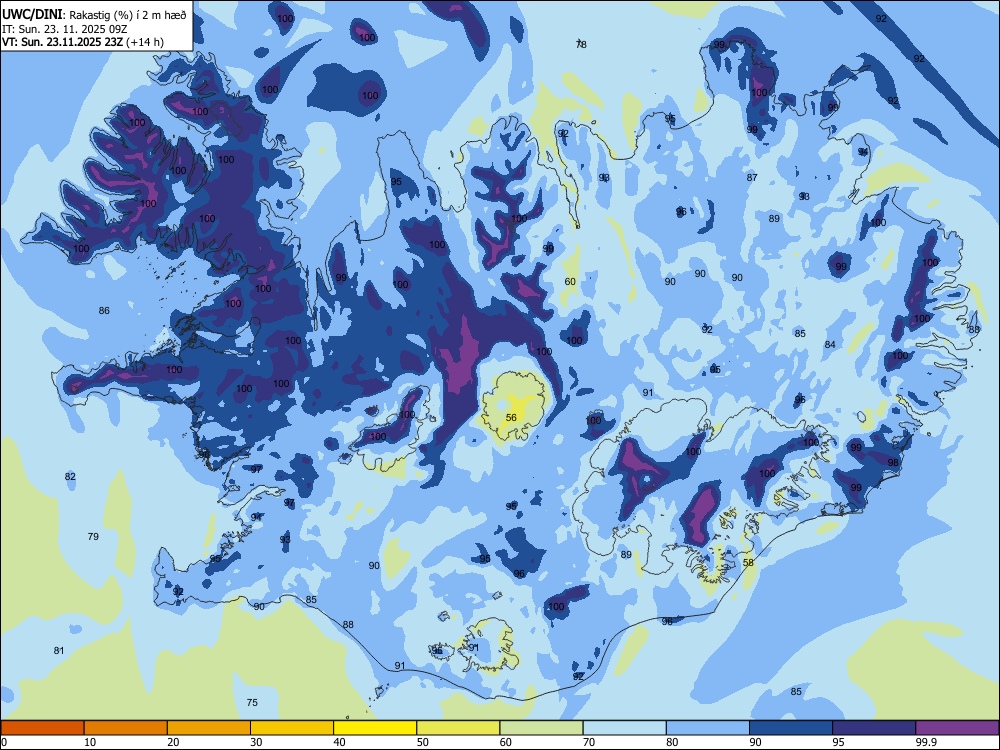This screenshot has width=1000, height=750.
Task: Click the '10' legend tick label
Action: click(x=90, y=742)
